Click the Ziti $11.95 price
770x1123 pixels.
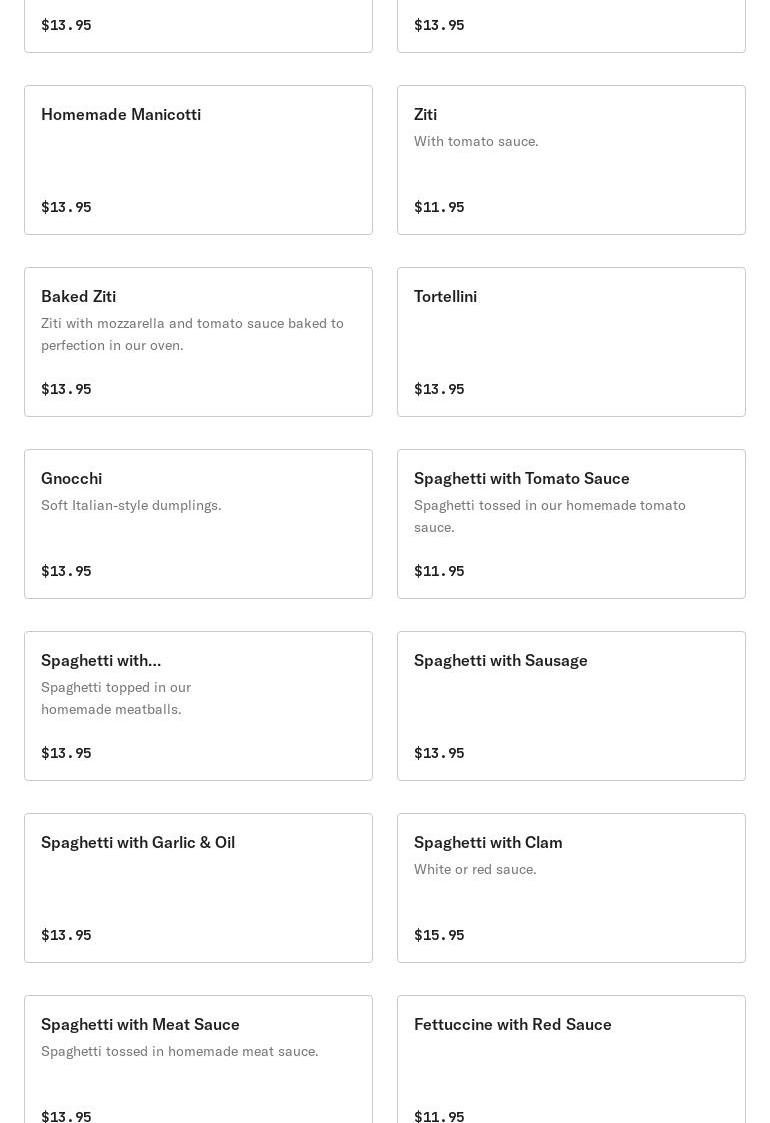tap(439, 207)
